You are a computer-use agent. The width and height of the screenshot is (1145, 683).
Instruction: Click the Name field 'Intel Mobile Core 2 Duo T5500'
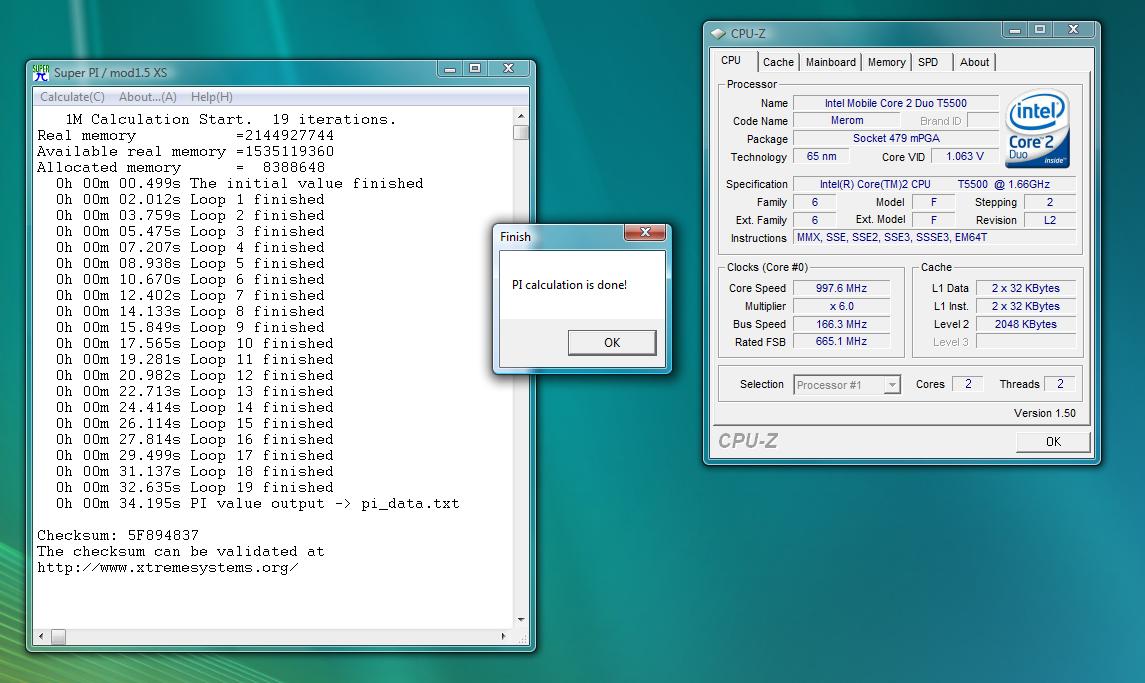[x=895, y=103]
